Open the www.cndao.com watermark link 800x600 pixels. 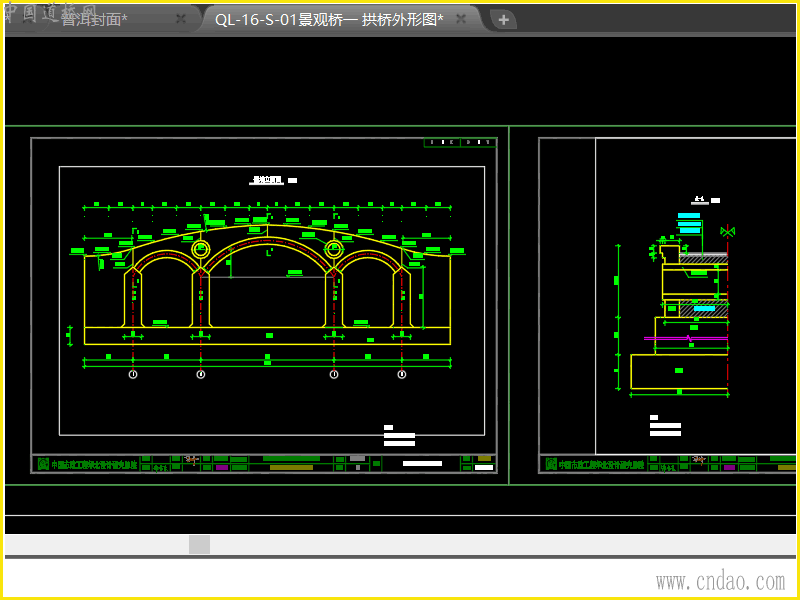pyautogui.click(x=720, y=581)
